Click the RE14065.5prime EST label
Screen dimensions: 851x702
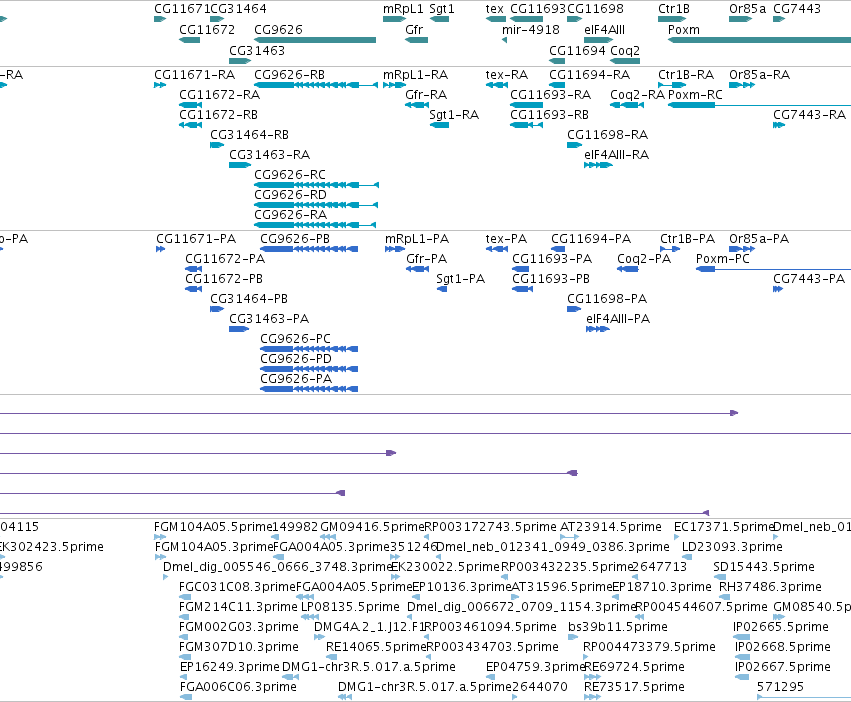tap(376, 647)
